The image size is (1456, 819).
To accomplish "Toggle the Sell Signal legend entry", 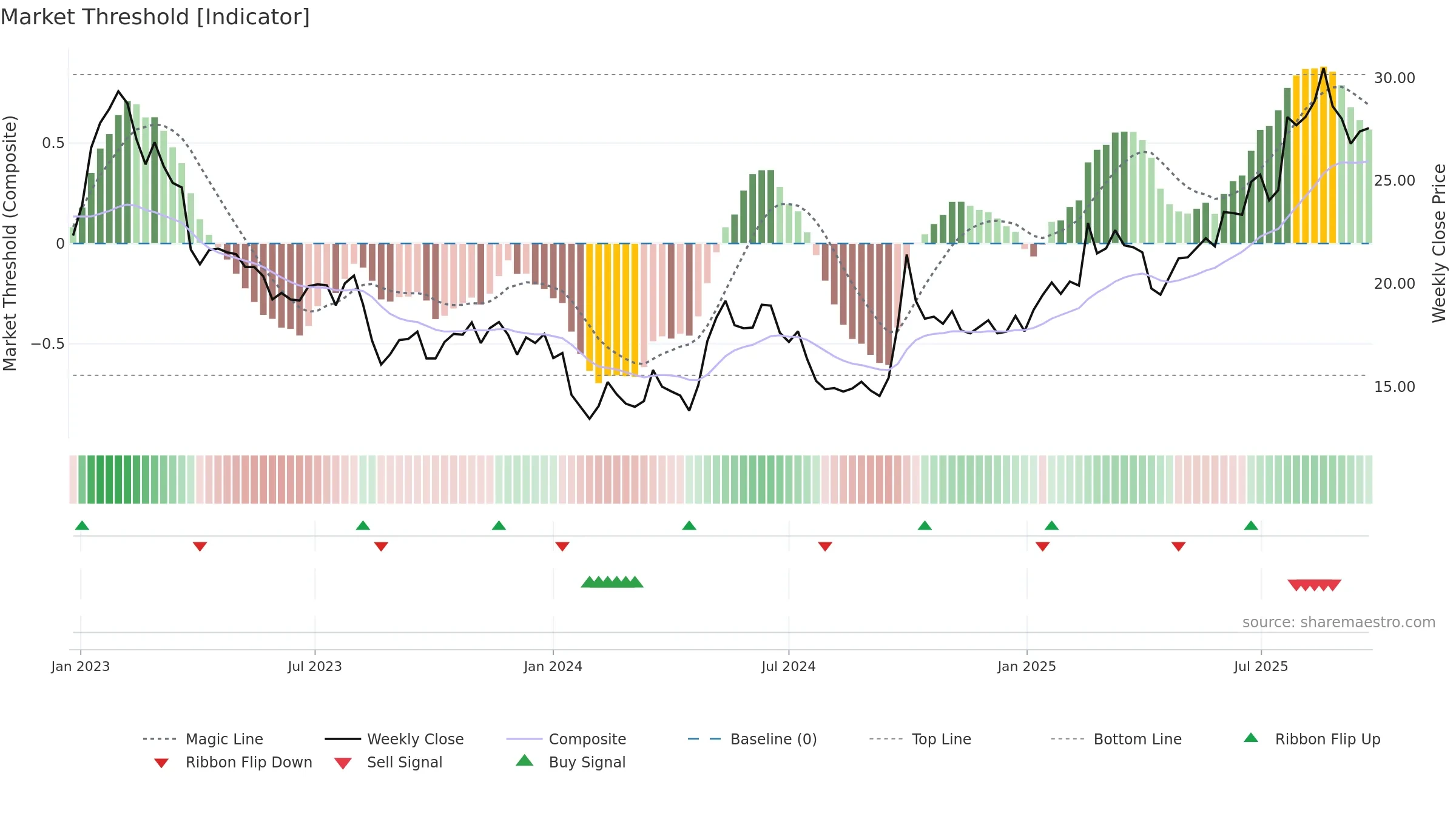I will pos(388,762).
